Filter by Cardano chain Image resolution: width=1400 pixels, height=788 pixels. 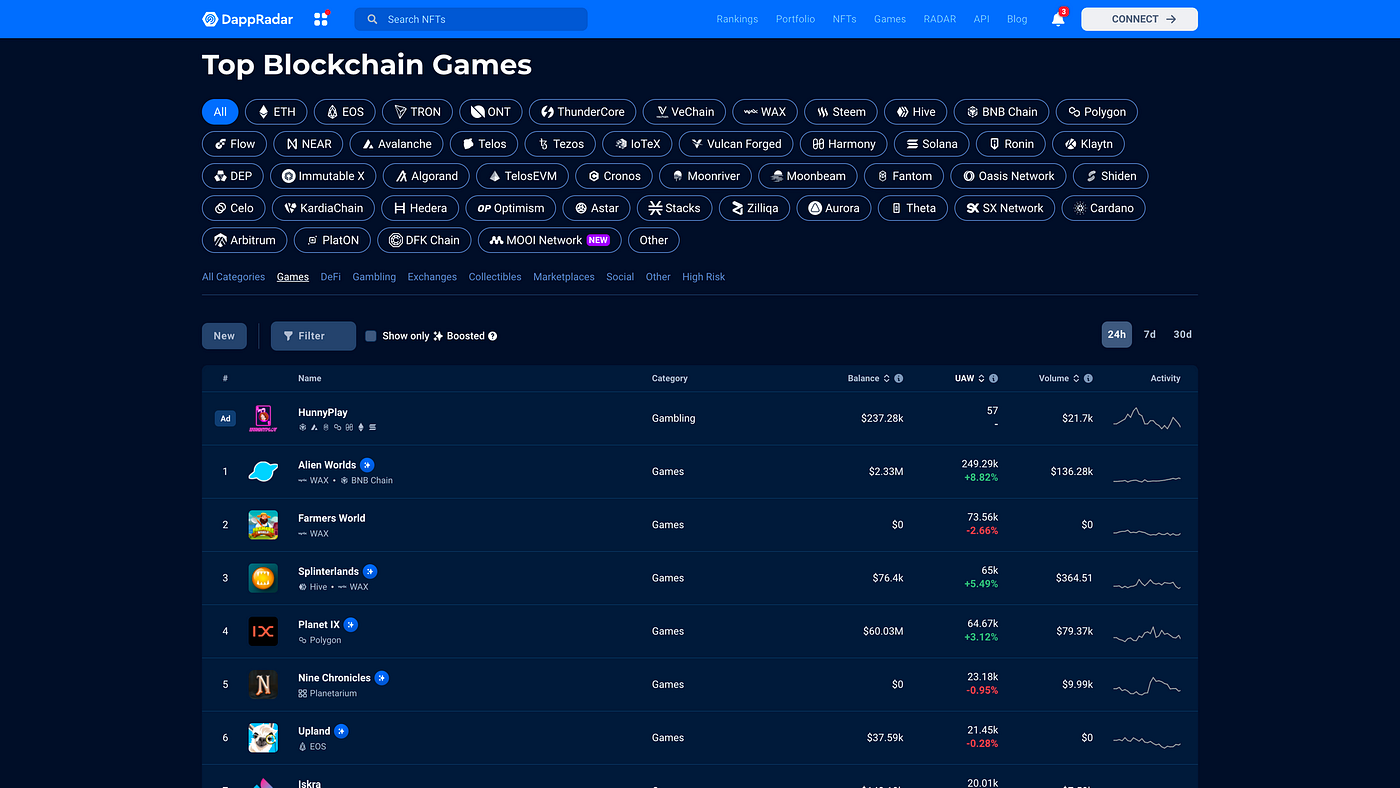pyautogui.click(x=1104, y=208)
